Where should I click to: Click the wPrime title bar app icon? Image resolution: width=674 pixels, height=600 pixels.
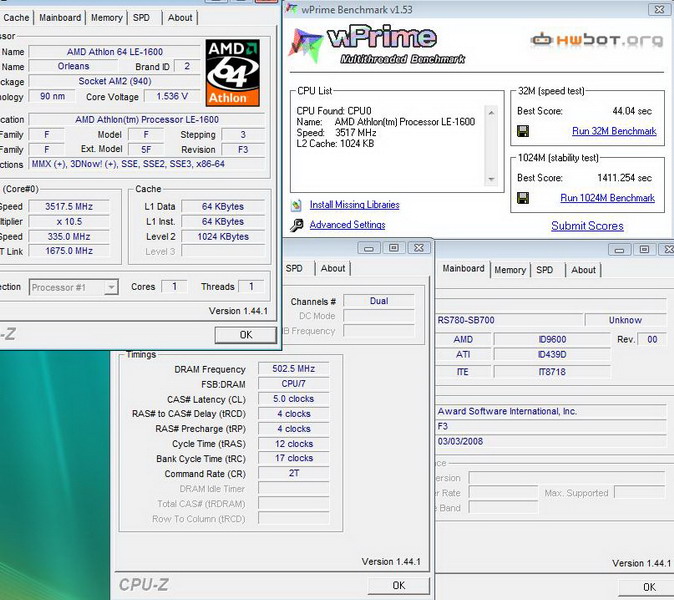[292, 9]
